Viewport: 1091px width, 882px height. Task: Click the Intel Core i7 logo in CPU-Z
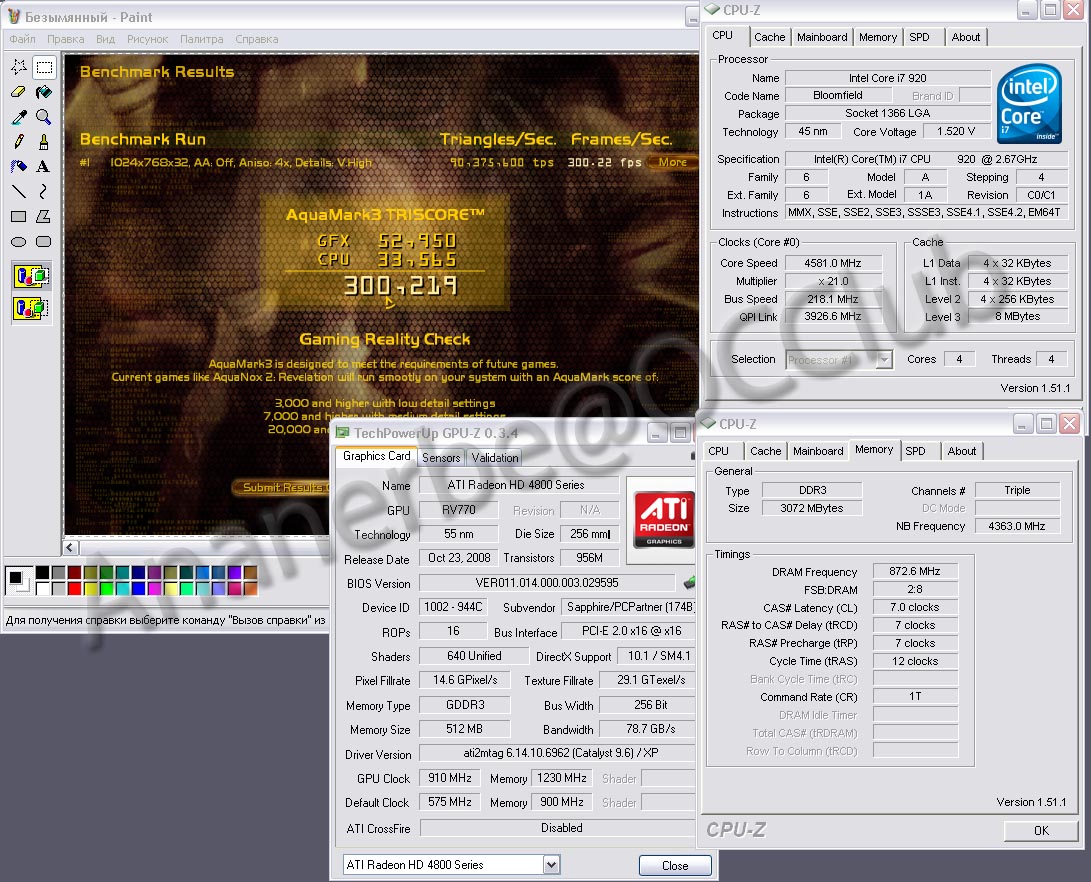[x=1029, y=104]
